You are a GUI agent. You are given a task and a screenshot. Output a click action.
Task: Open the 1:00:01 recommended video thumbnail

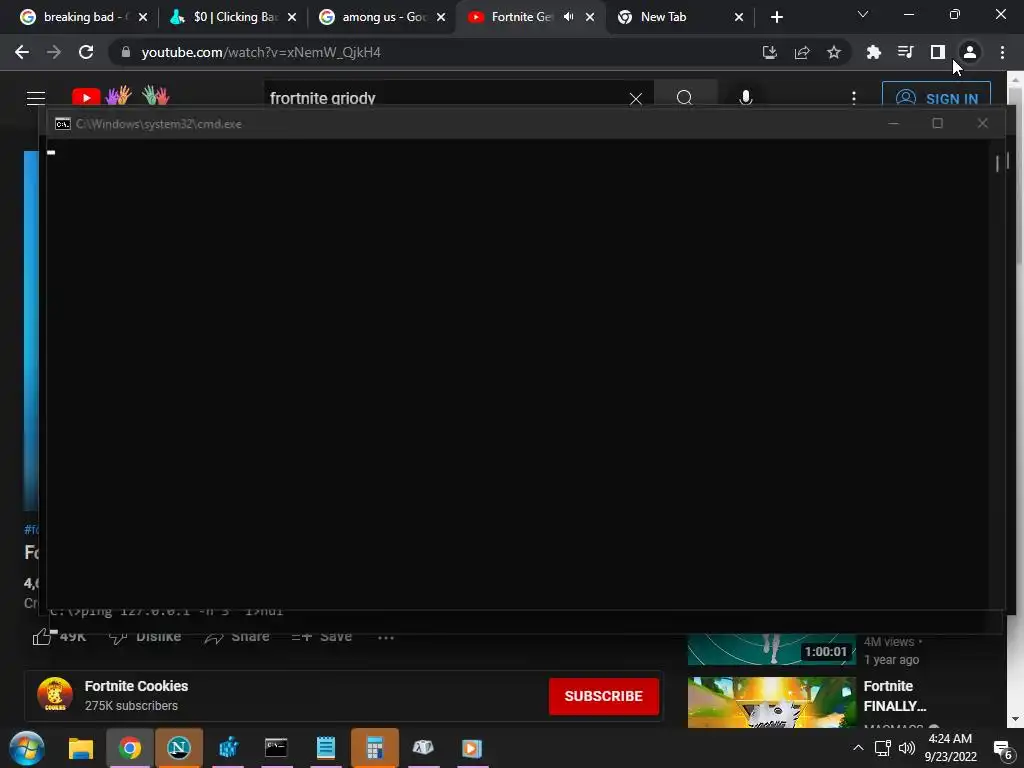[x=771, y=649]
